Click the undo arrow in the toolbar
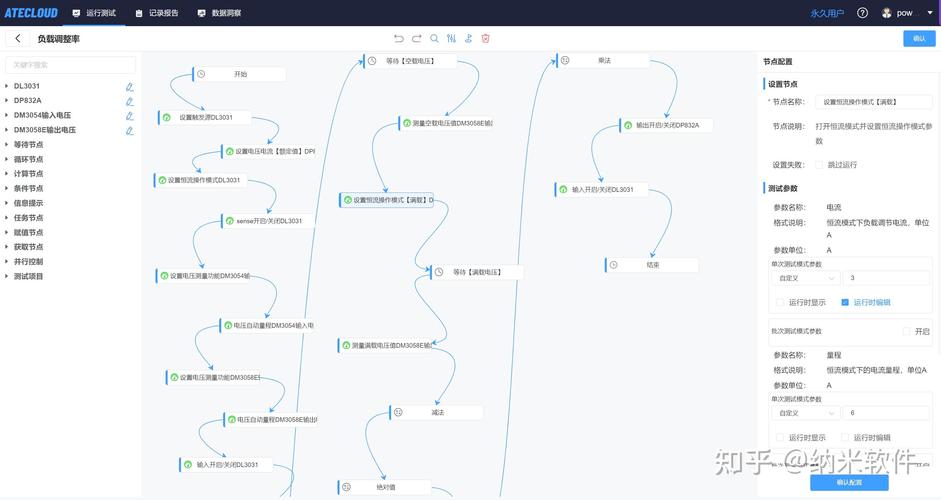Image resolution: width=941 pixels, height=500 pixels. 398,38
